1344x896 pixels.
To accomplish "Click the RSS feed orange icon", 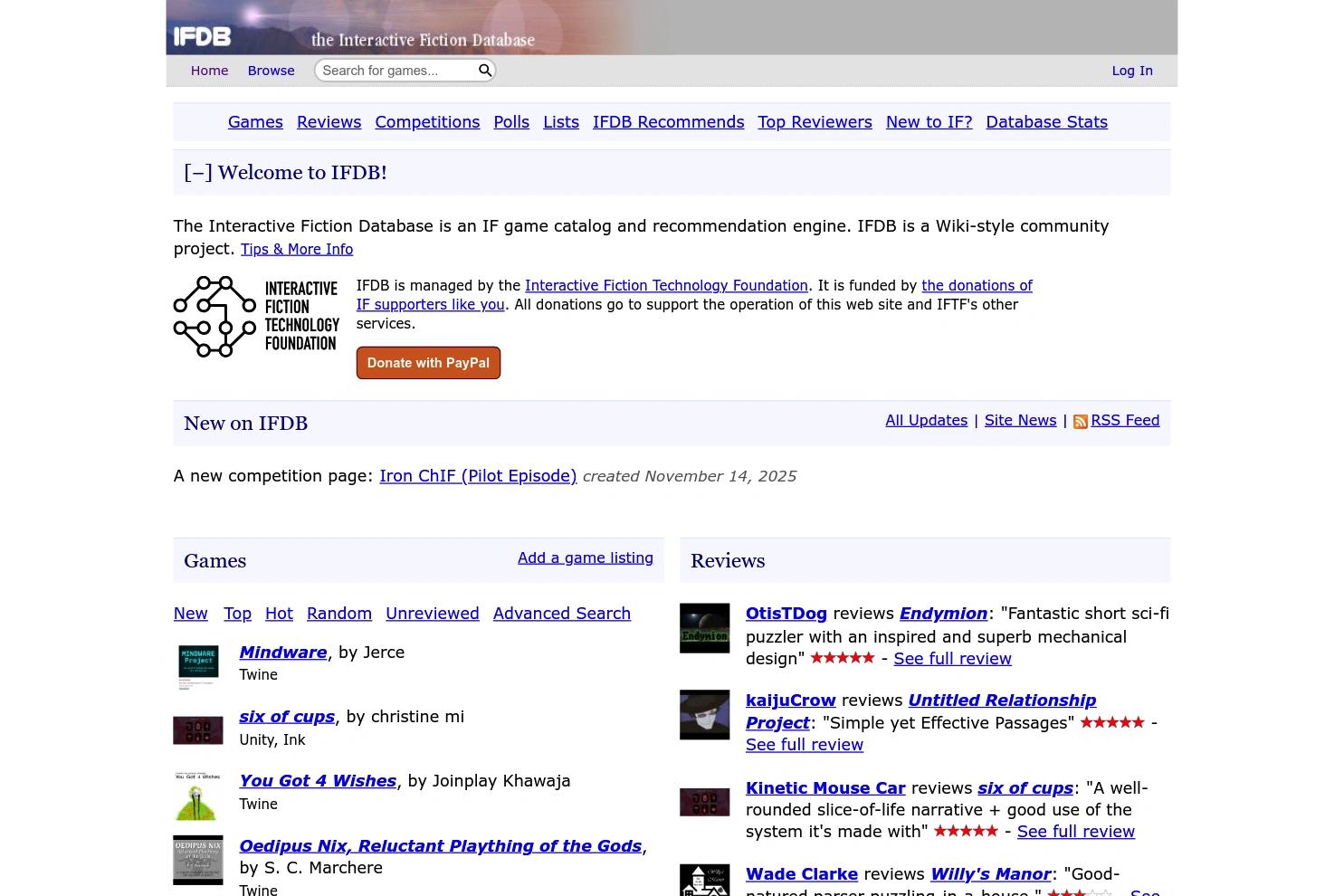I will 1080,422.
